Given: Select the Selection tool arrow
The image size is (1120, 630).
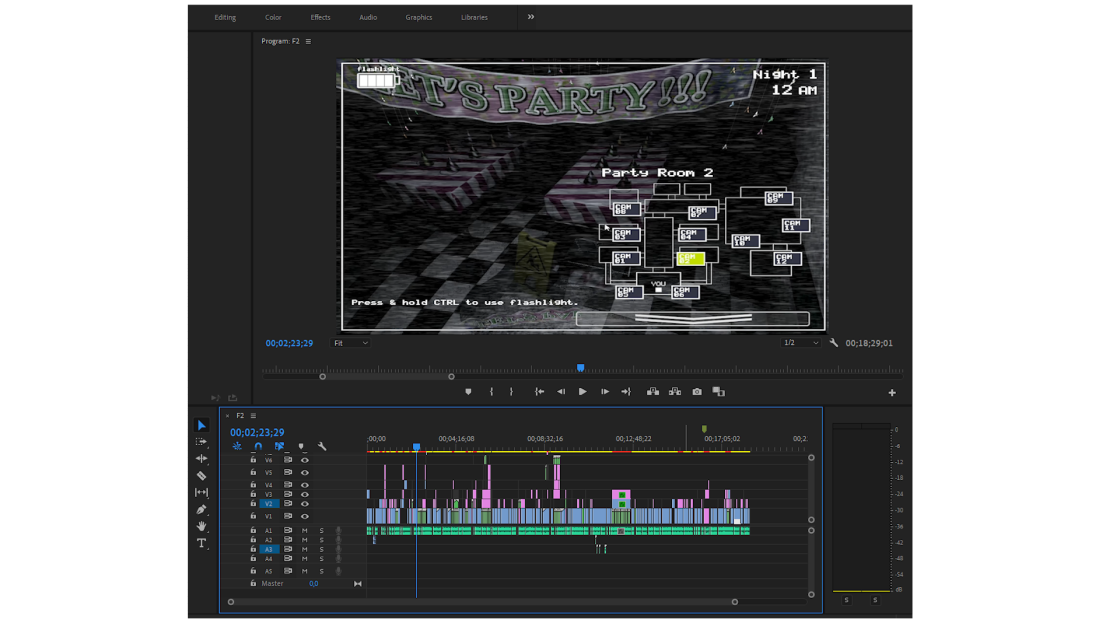Looking at the screenshot, I should point(201,426).
